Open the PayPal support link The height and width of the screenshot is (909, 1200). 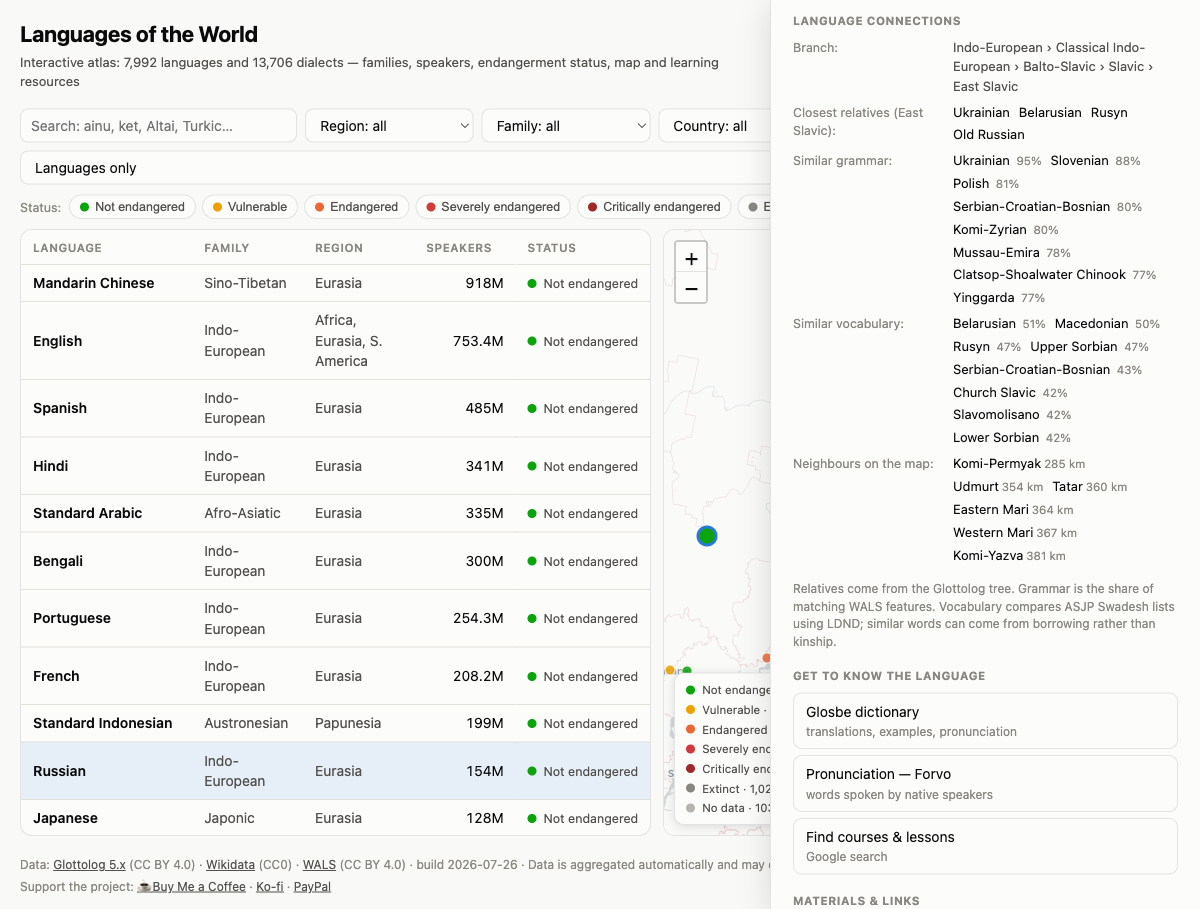pos(312,887)
